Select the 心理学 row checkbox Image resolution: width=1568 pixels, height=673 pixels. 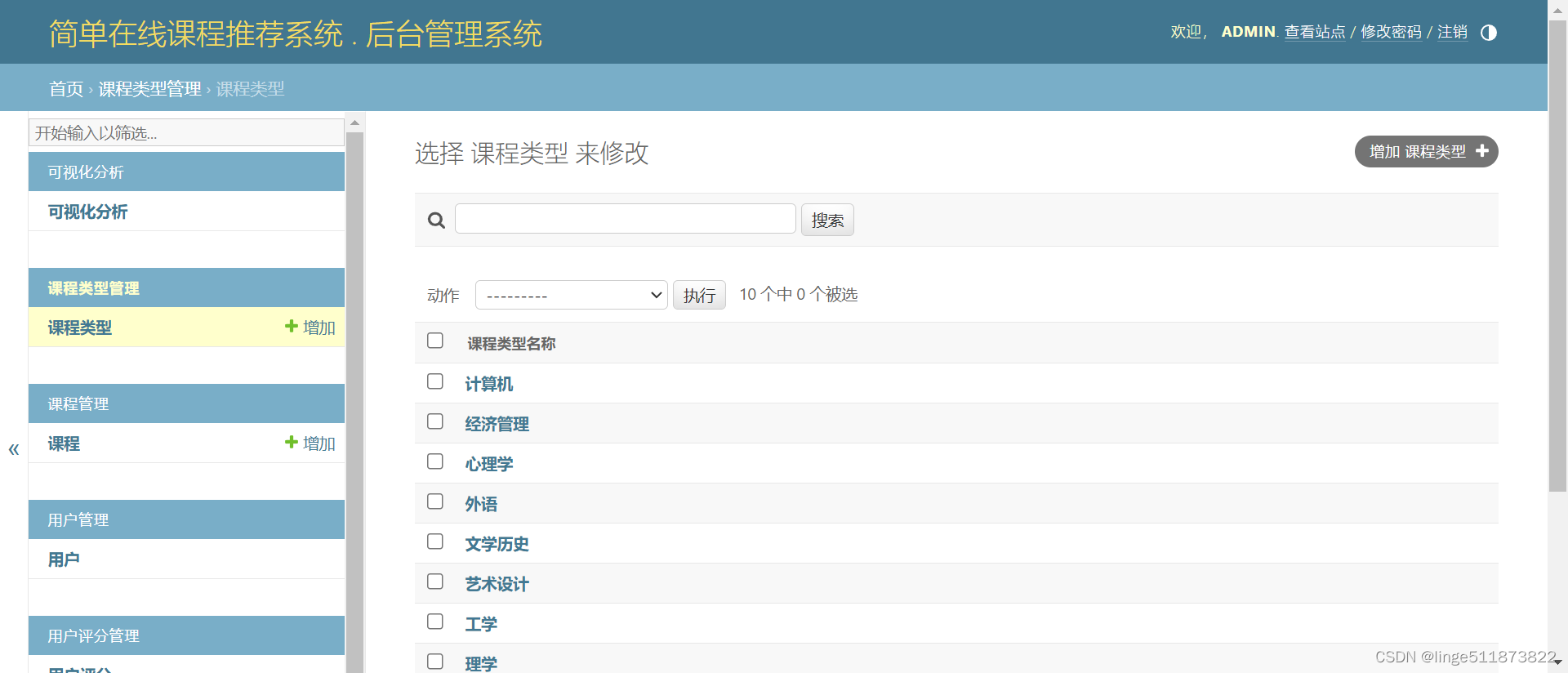pos(435,461)
